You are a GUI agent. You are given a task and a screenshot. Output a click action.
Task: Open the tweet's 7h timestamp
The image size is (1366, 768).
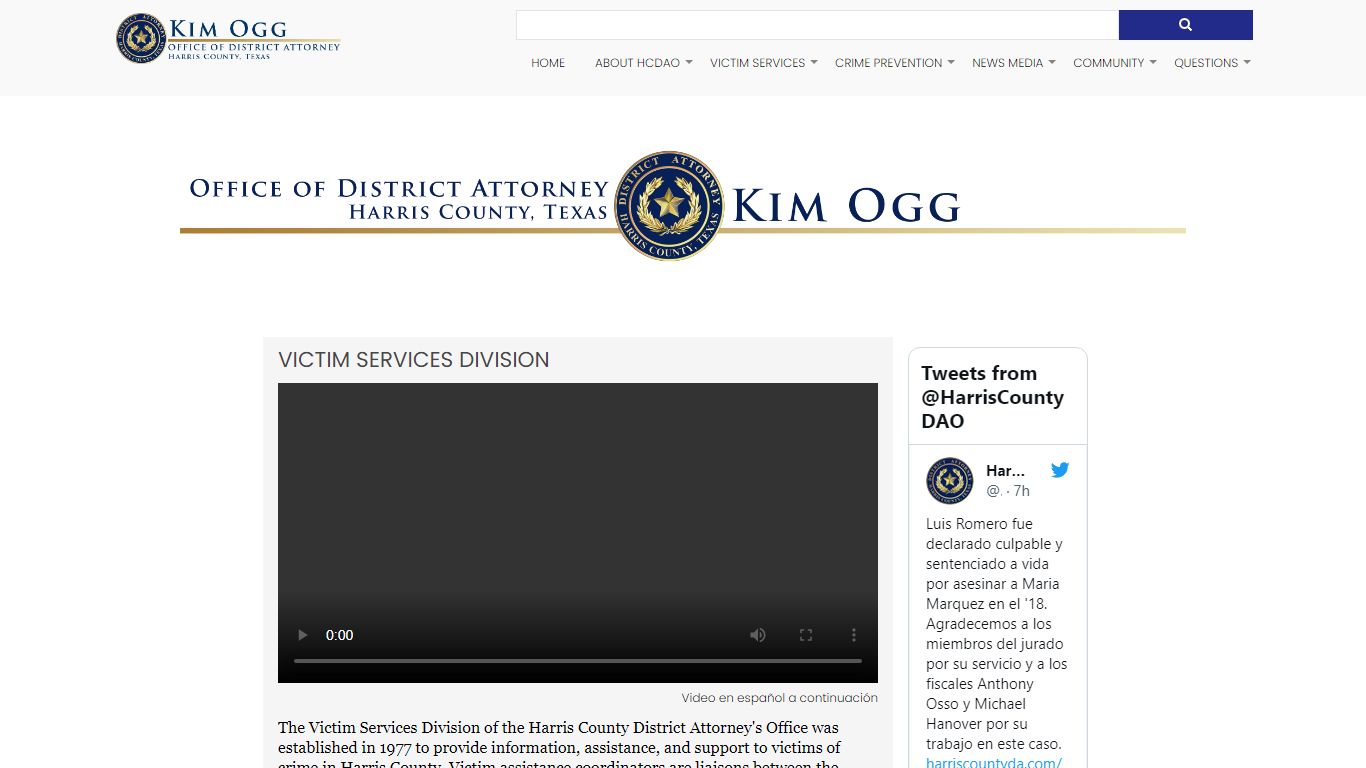pos(1021,491)
